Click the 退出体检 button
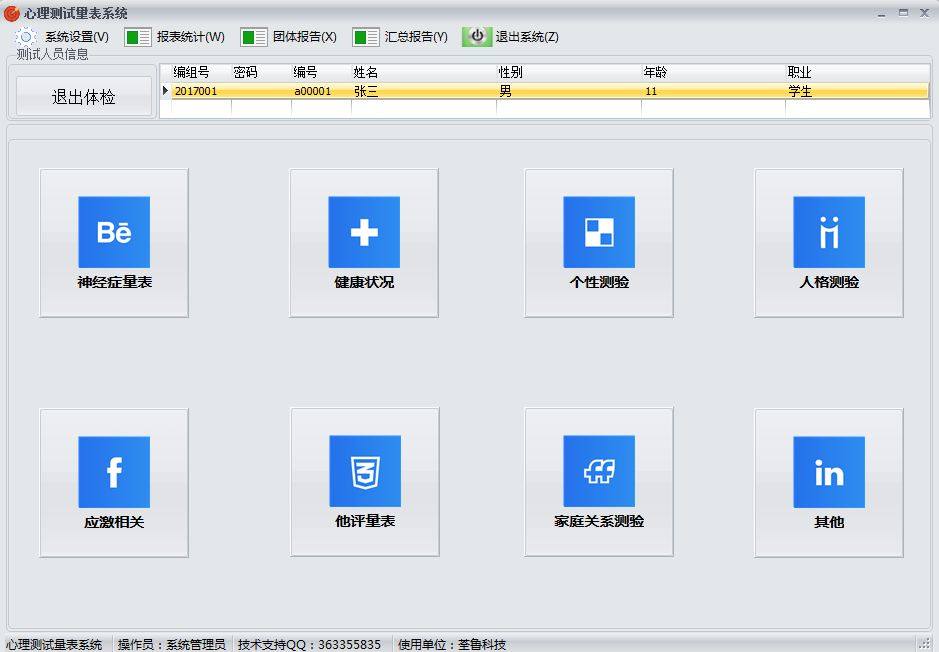The width and height of the screenshot is (939, 652). click(x=83, y=96)
